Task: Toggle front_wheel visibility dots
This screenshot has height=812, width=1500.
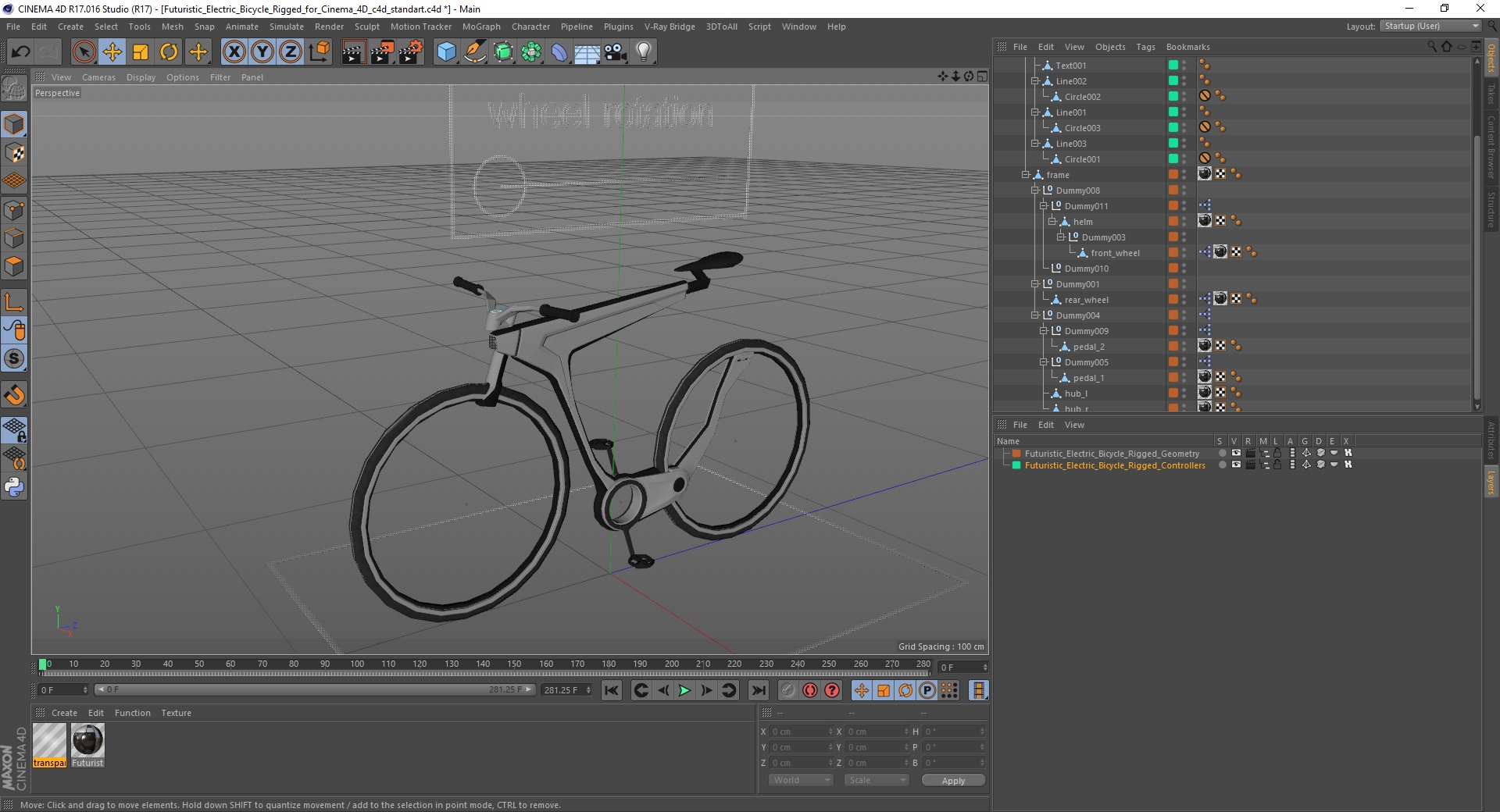Action: [1184, 252]
